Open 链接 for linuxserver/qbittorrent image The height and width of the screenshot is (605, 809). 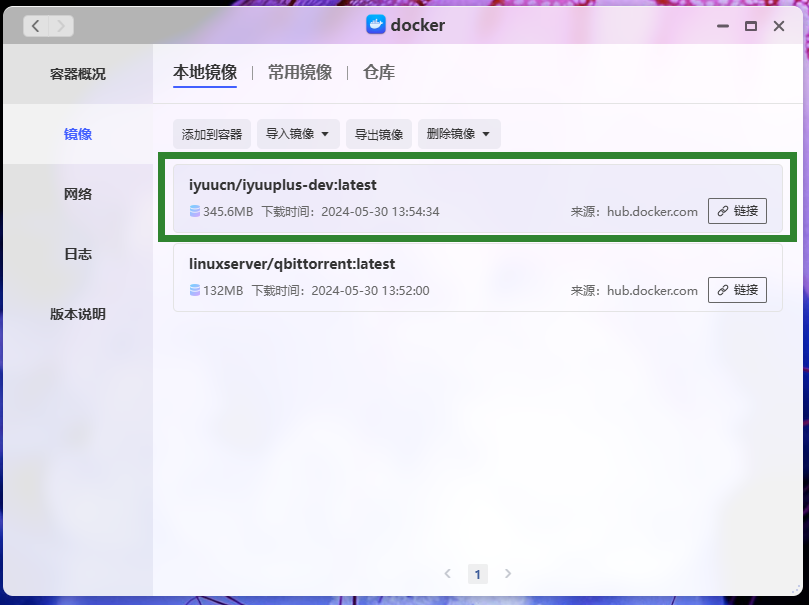click(737, 290)
